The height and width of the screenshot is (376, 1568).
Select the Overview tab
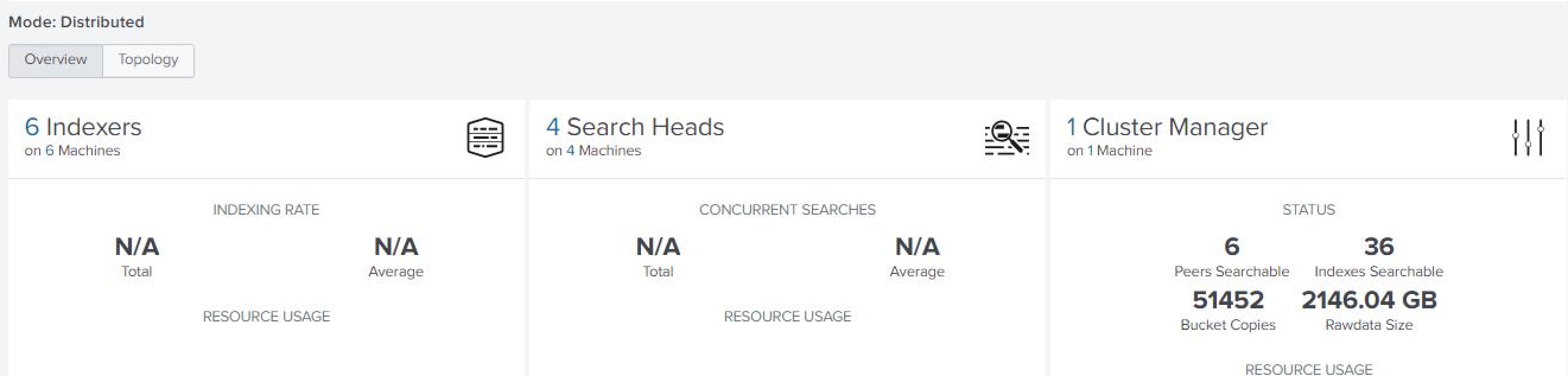pyautogui.click(x=55, y=60)
